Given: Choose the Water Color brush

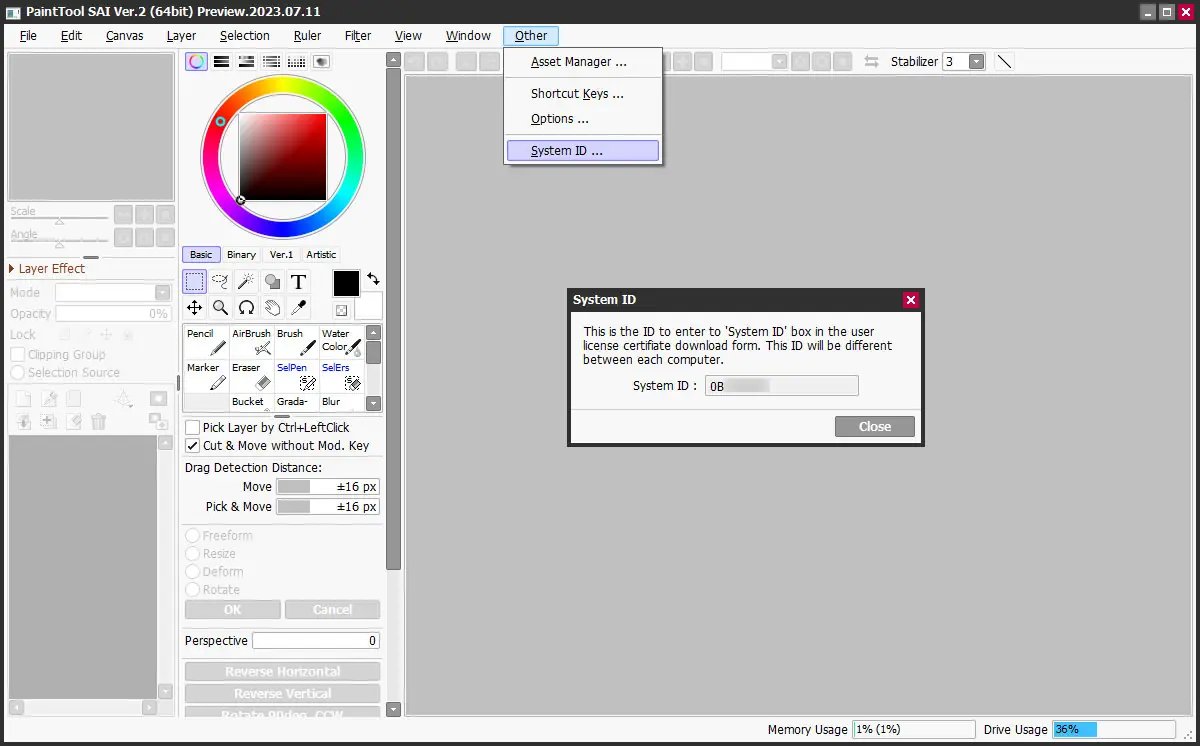Looking at the screenshot, I should (x=341, y=342).
